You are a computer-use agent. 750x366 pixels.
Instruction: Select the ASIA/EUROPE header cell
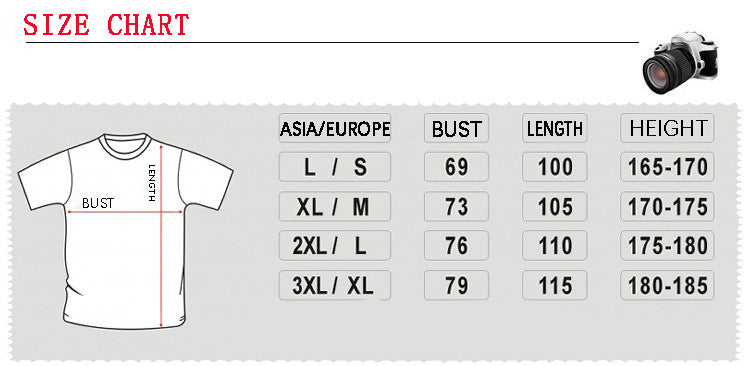pyautogui.click(x=335, y=128)
